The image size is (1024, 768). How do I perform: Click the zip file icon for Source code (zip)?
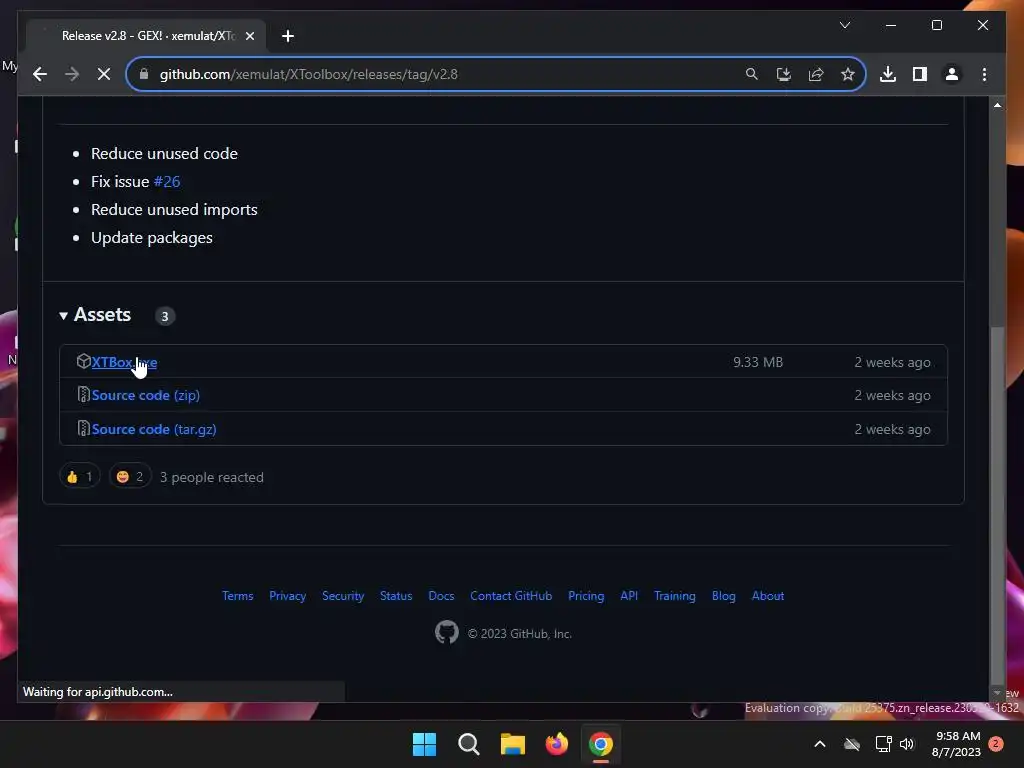click(x=83, y=394)
